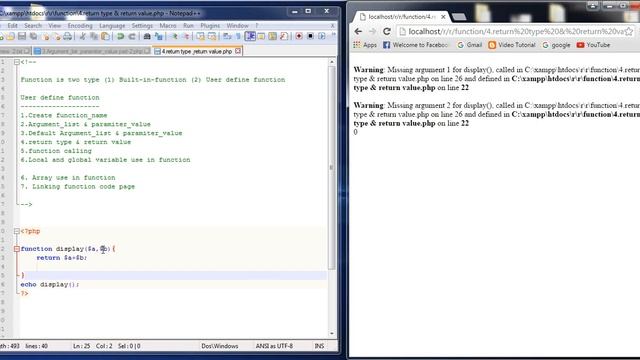Open the Function List toolbar icon

point(284,36)
